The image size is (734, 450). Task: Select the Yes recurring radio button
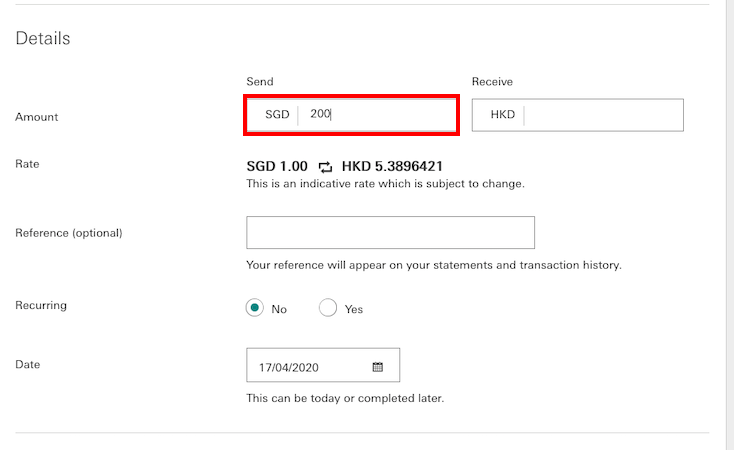328,308
